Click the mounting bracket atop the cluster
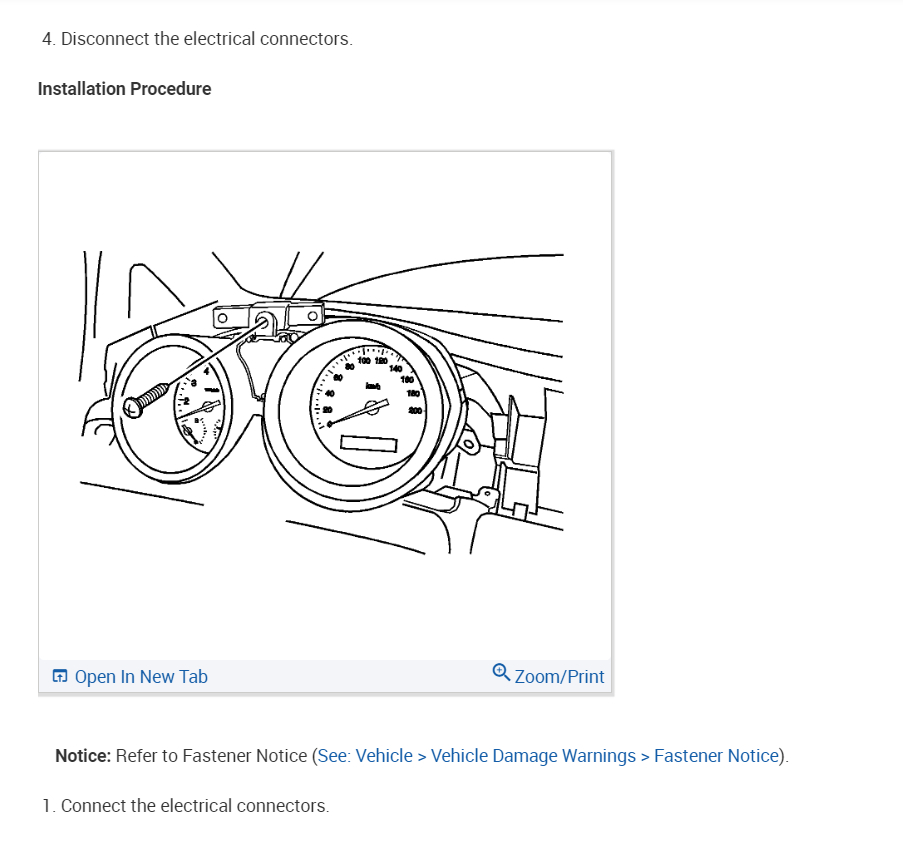This screenshot has width=903, height=842. [268, 317]
